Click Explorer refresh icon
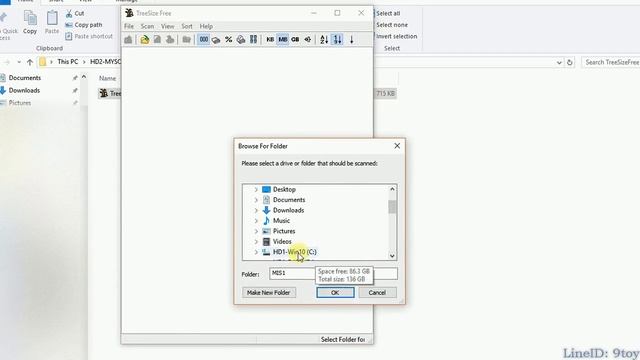 [570, 62]
